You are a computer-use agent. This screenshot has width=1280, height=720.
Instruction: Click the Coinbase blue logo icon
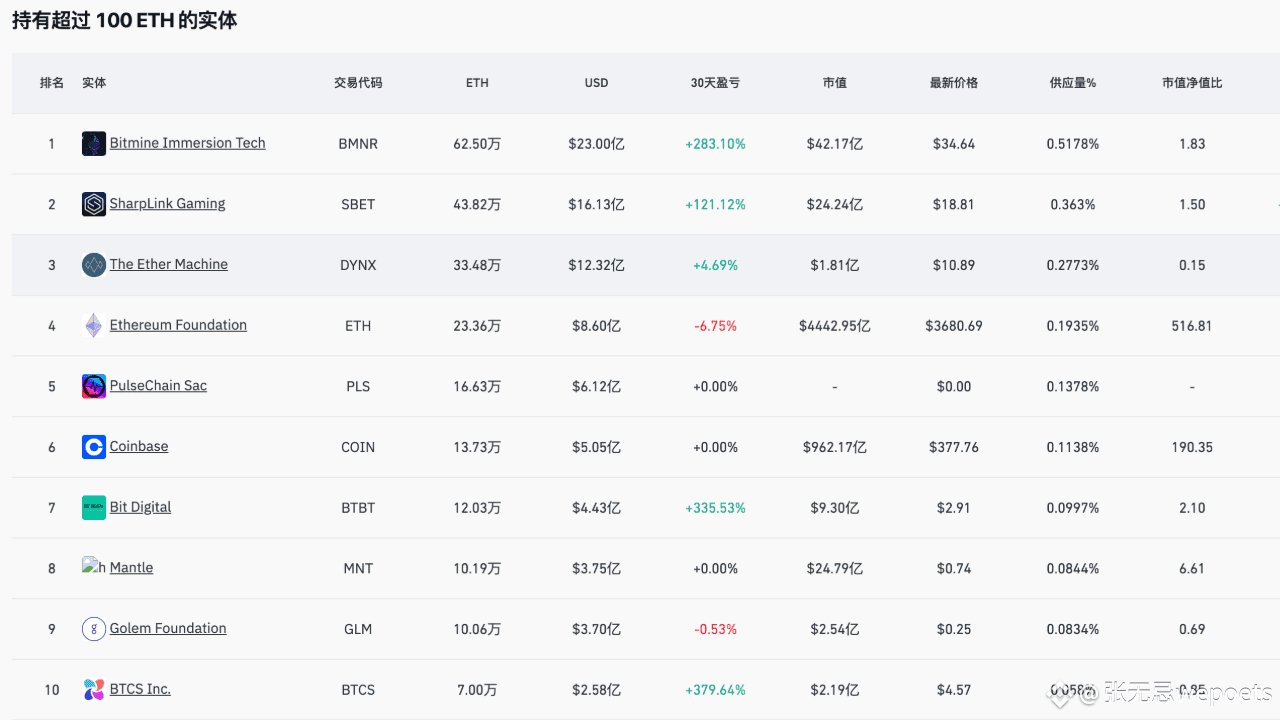pos(94,447)
